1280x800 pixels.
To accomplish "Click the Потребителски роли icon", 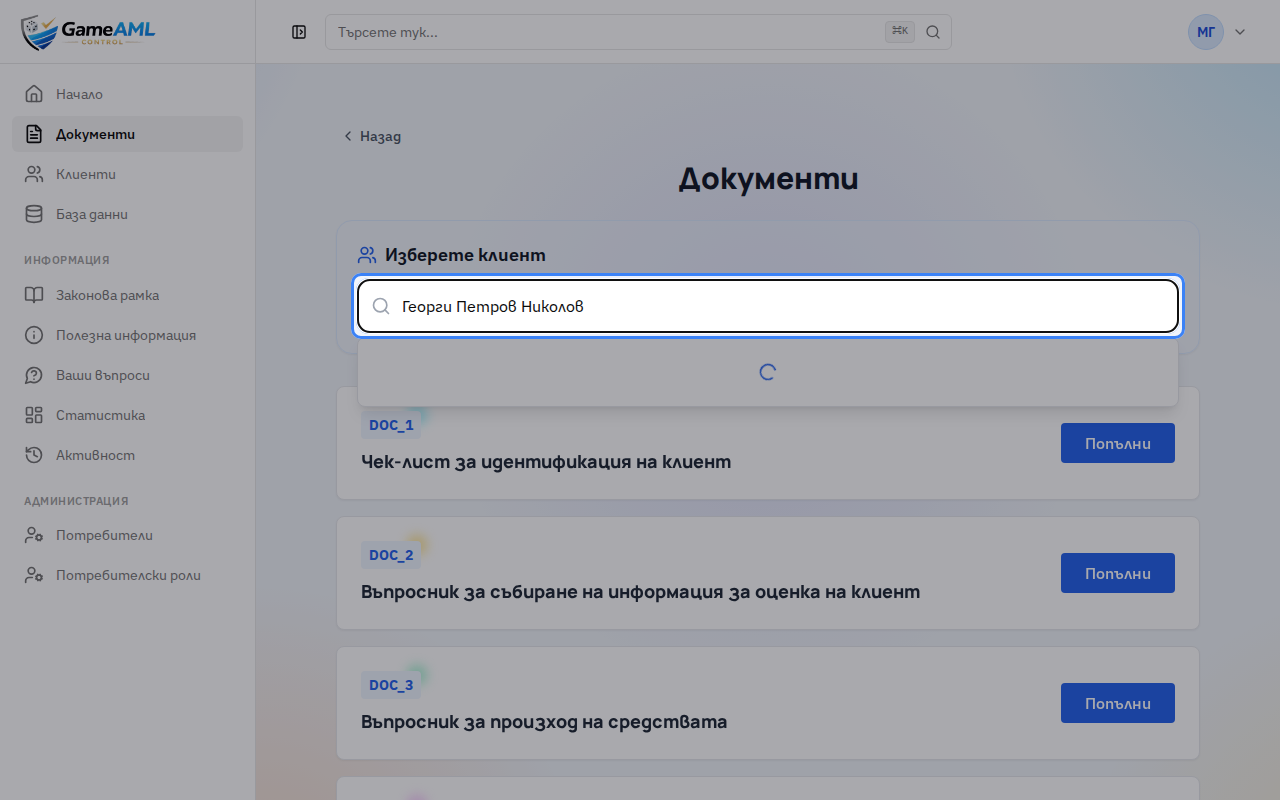I will tap(34, 575).
